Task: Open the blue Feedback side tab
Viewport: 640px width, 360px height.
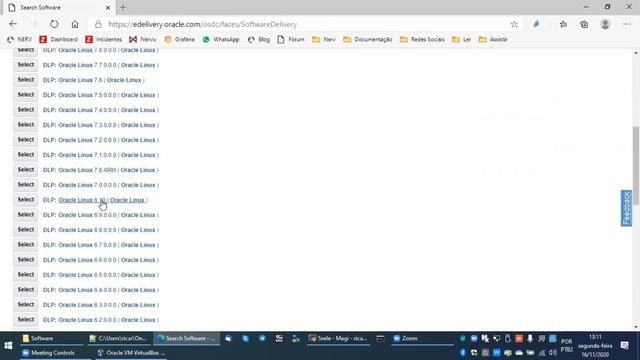Action: 626,208
